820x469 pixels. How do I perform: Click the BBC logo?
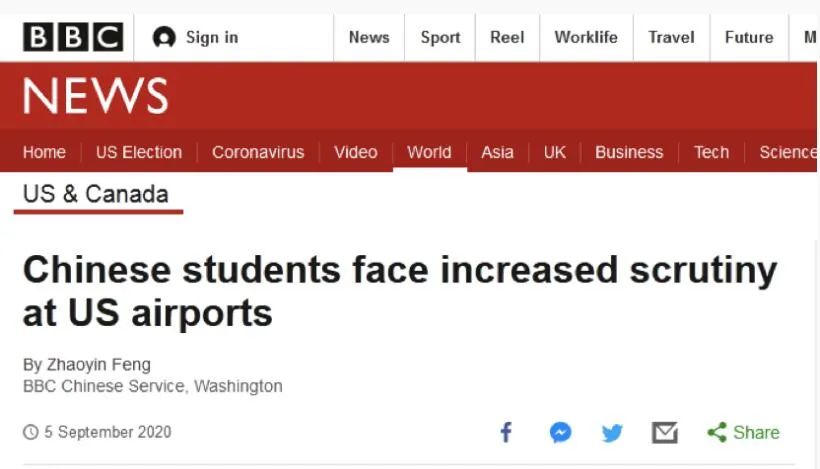coord(73,37)
